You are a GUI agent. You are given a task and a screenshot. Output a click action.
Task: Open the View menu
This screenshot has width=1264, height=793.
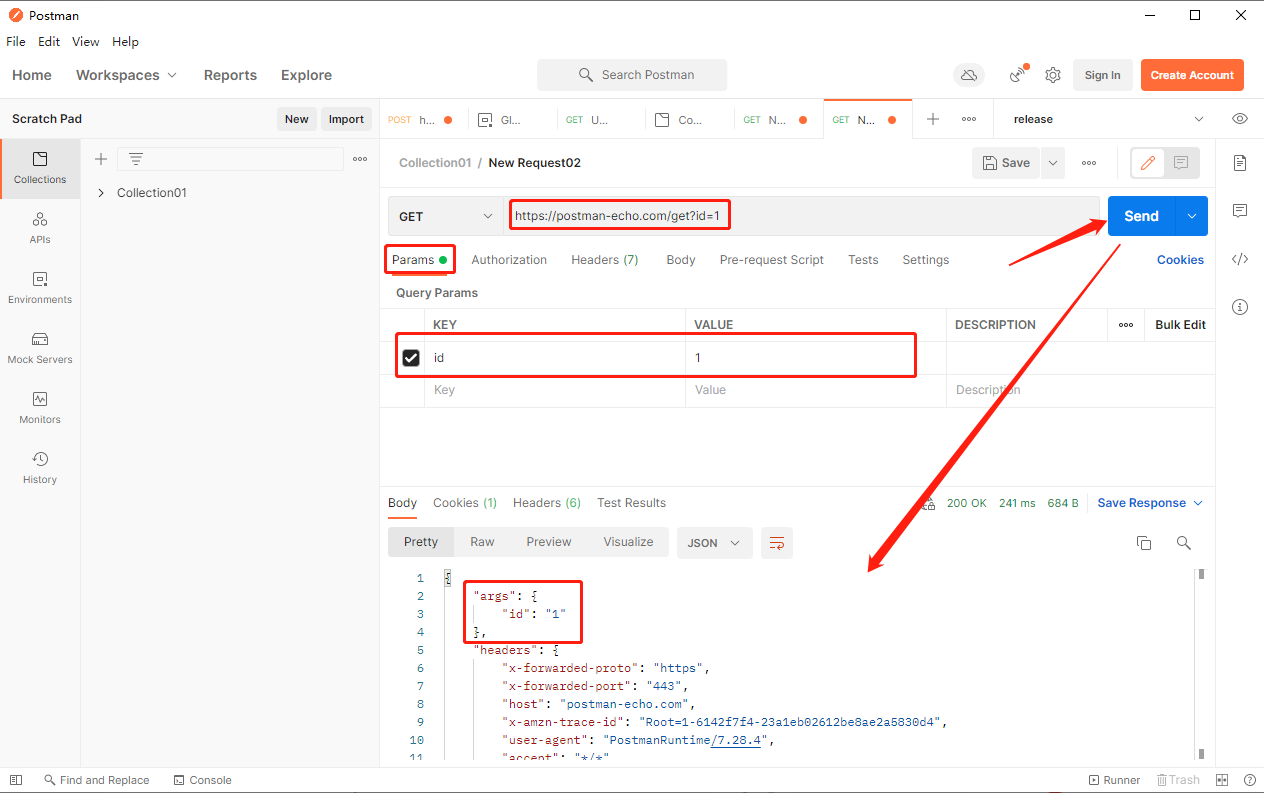pos(86,42)
